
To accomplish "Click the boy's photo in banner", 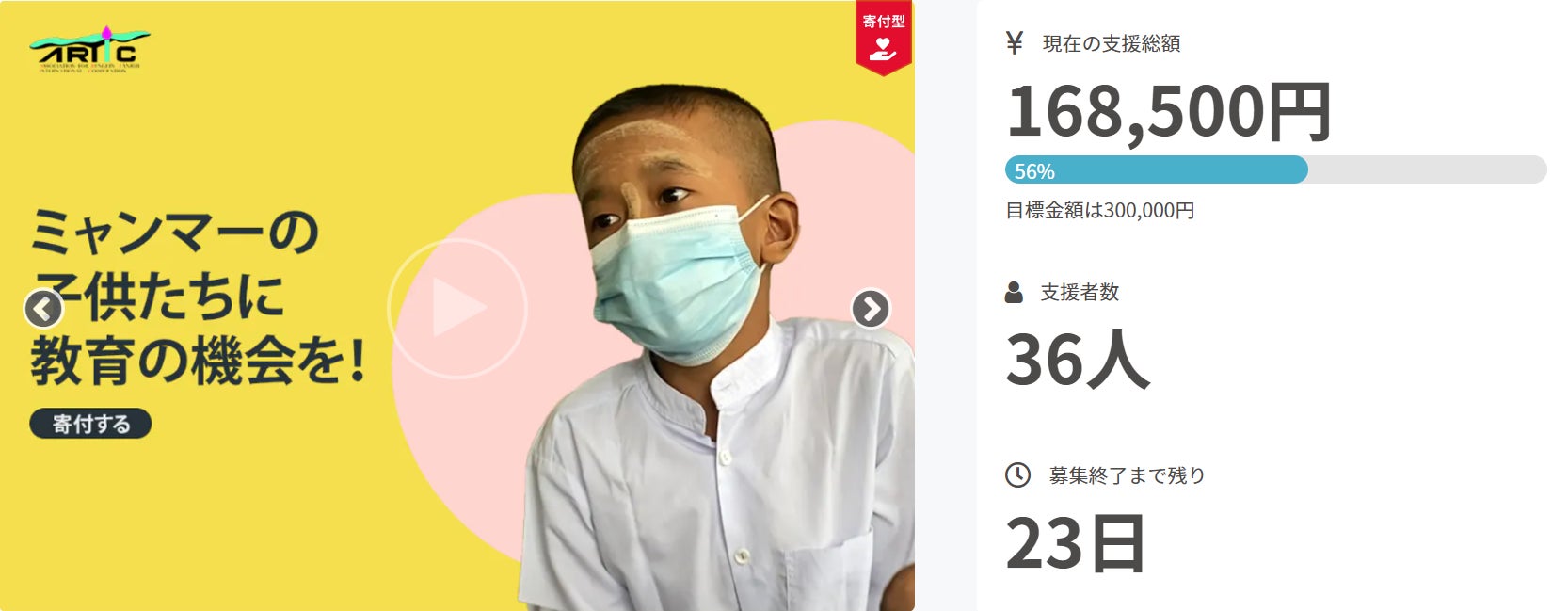I will (x=715, y=348).
